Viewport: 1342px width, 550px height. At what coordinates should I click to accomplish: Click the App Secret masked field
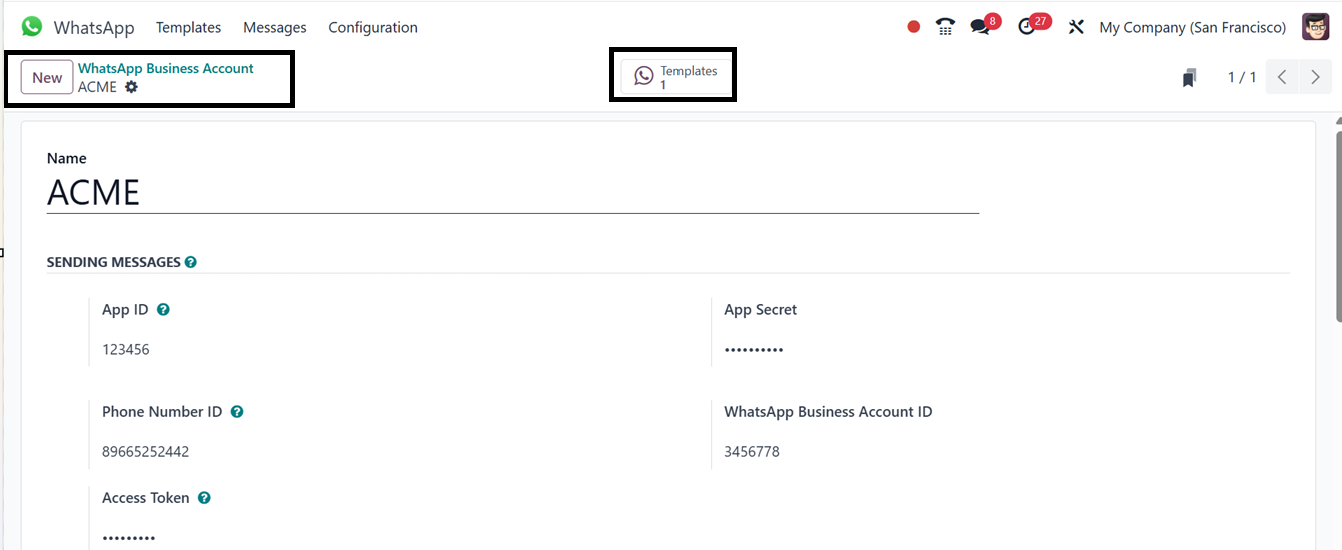point(754,350)
